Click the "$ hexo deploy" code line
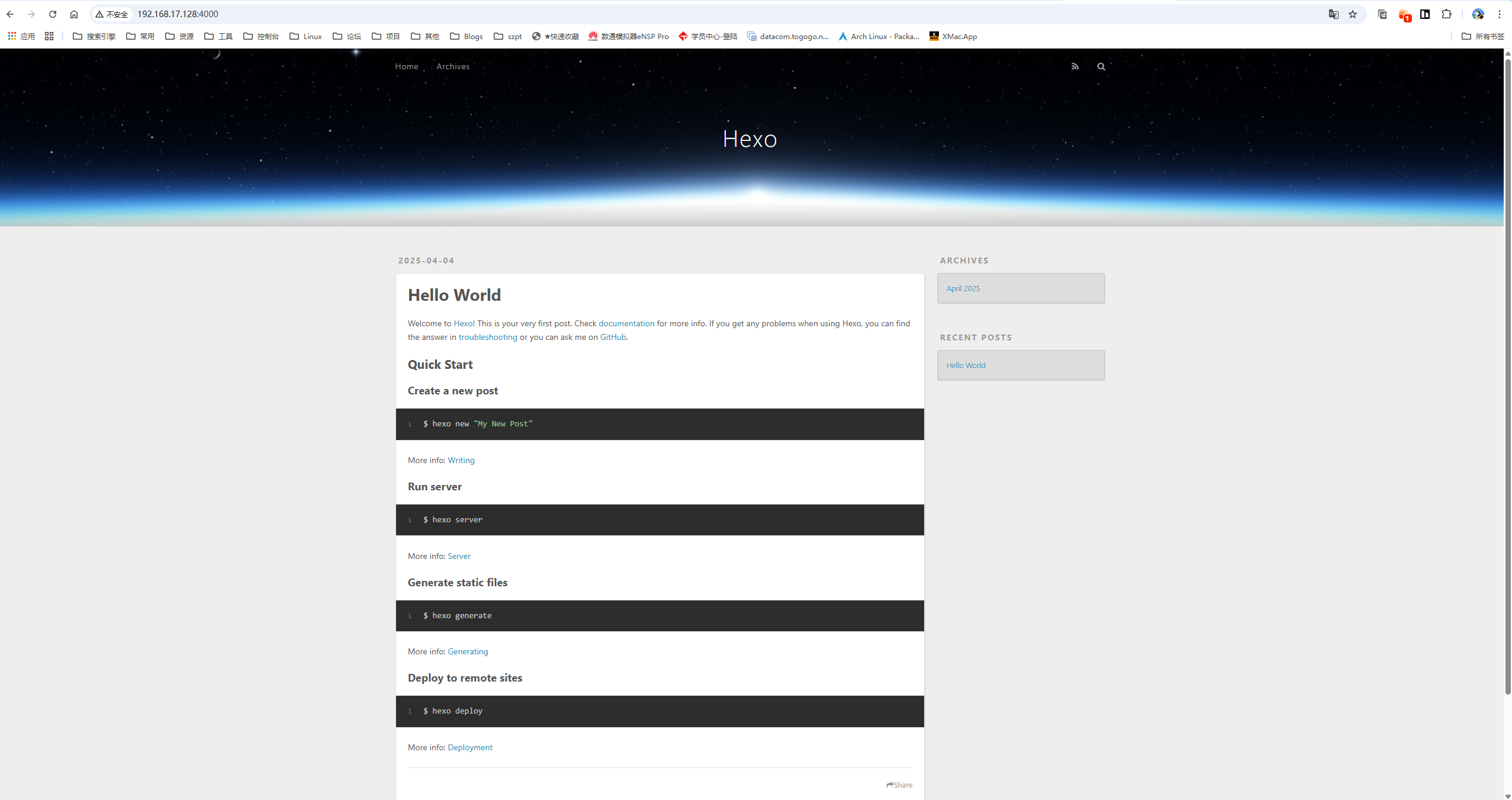This screenshot has width=1512, height=800. pyautogui.click(x=452, y=711)
